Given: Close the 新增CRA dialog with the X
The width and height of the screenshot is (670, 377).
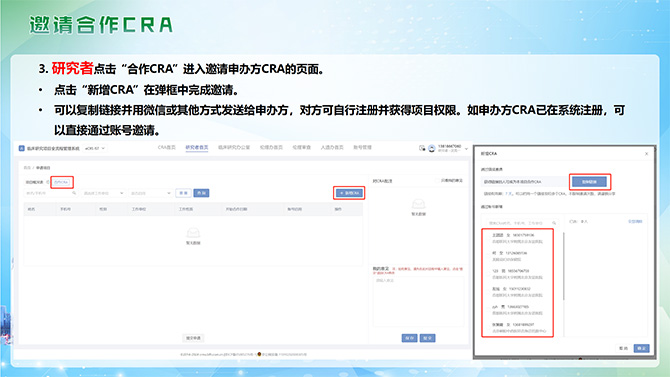Looking at the screenshot, I should pos(646,153).
